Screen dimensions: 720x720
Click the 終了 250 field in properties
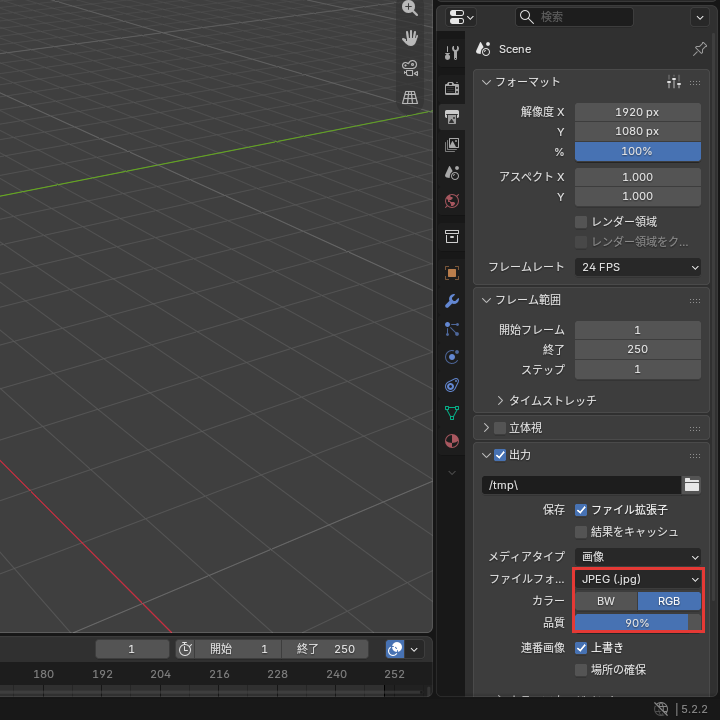pyautogui.click(x=638, y=349)
